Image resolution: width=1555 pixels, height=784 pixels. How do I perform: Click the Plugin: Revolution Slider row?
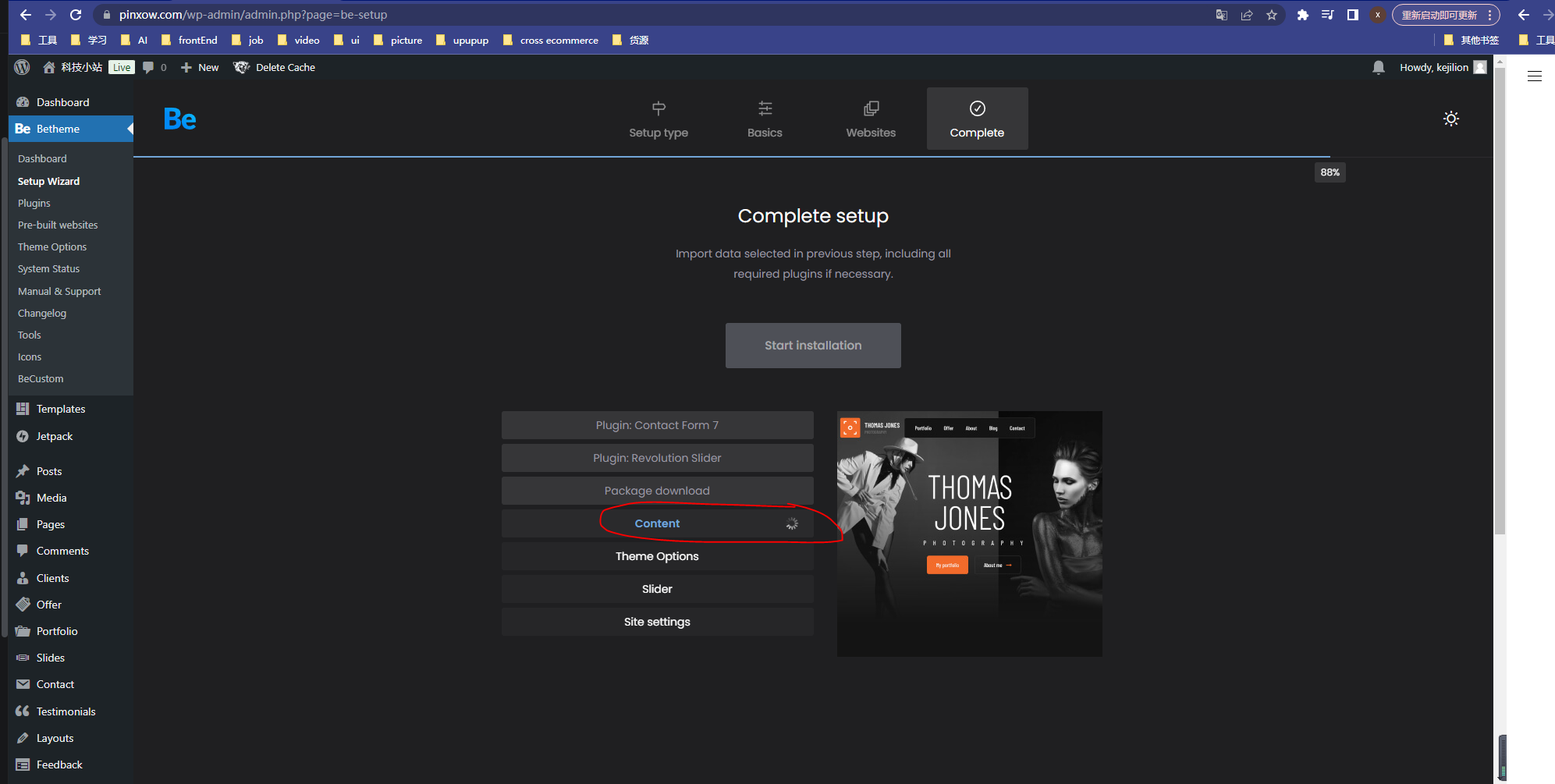pos(657,458)
